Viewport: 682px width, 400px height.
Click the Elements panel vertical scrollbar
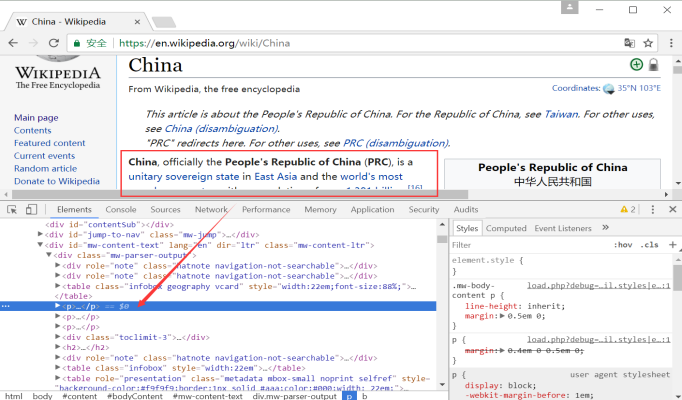click(442, 239)
